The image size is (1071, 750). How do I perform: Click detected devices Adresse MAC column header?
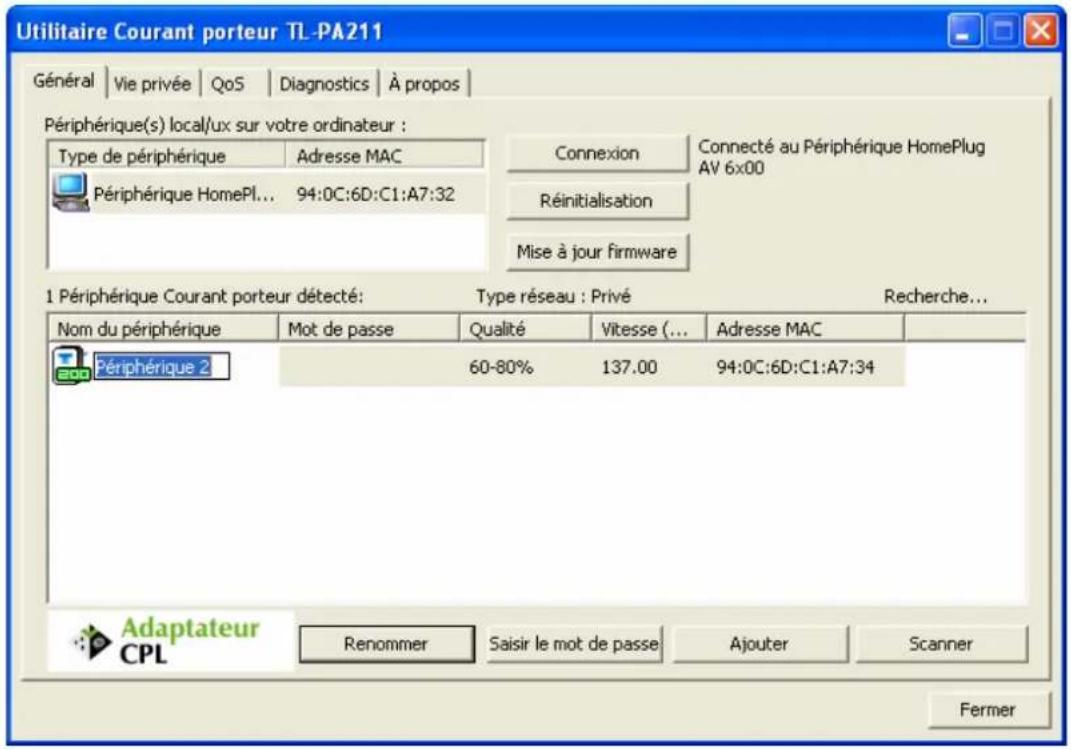[x=805, y=329]
